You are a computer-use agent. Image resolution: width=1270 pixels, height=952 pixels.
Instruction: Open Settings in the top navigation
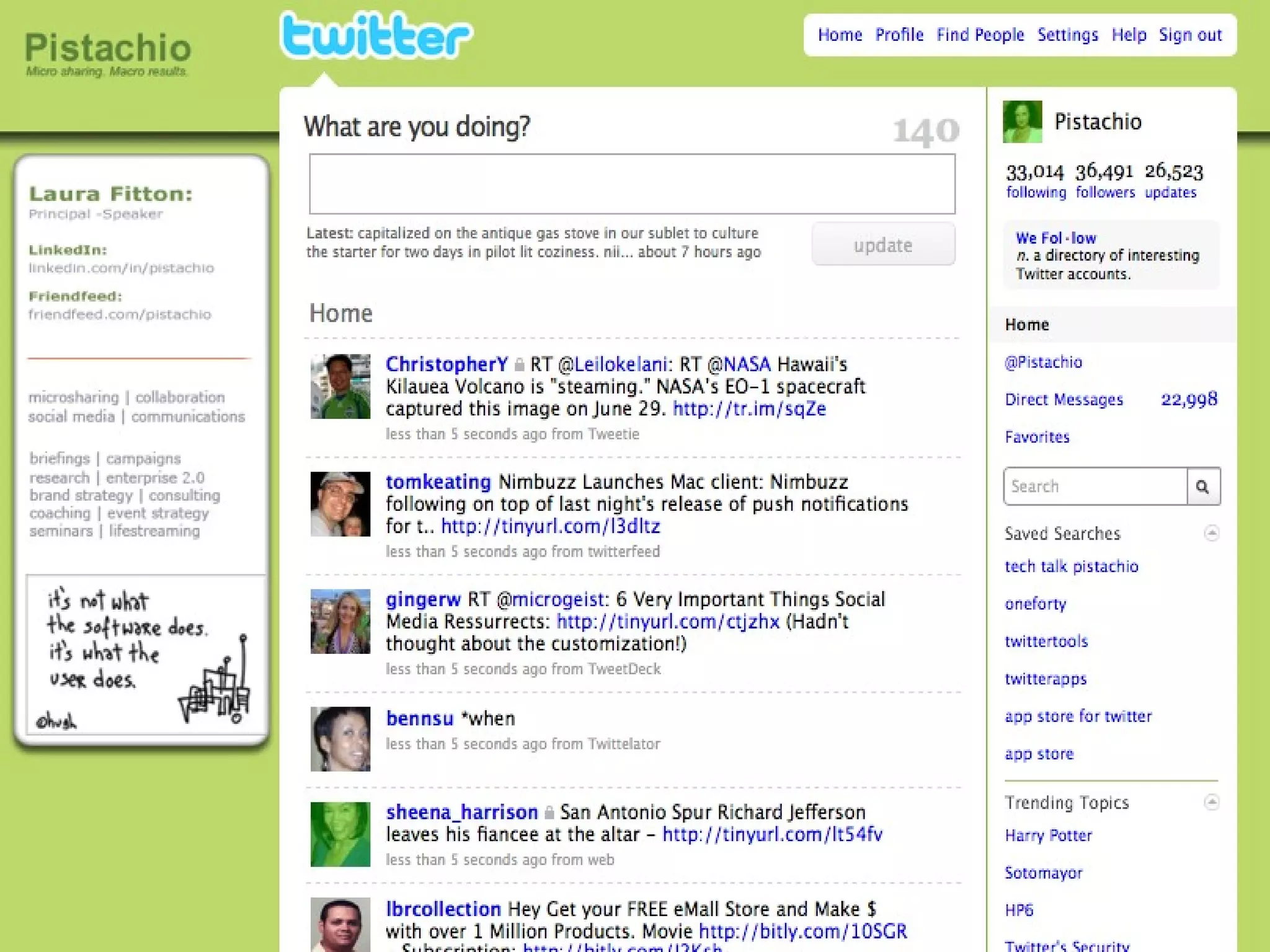pyautogui.click(x=1067, y=35)
